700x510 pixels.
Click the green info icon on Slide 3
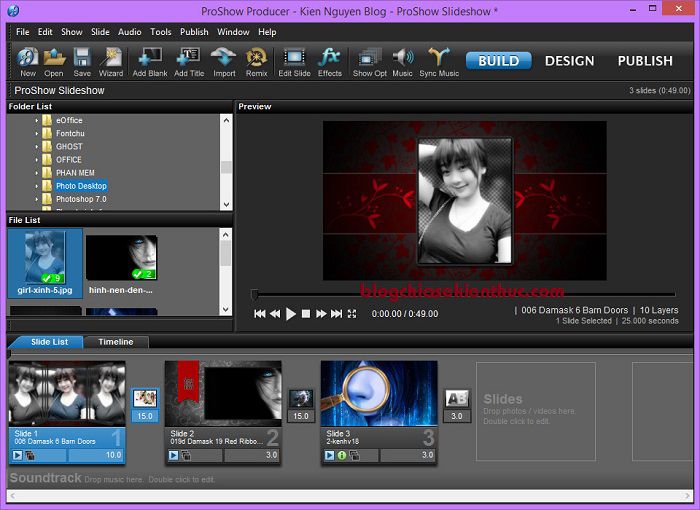(342, 455)
